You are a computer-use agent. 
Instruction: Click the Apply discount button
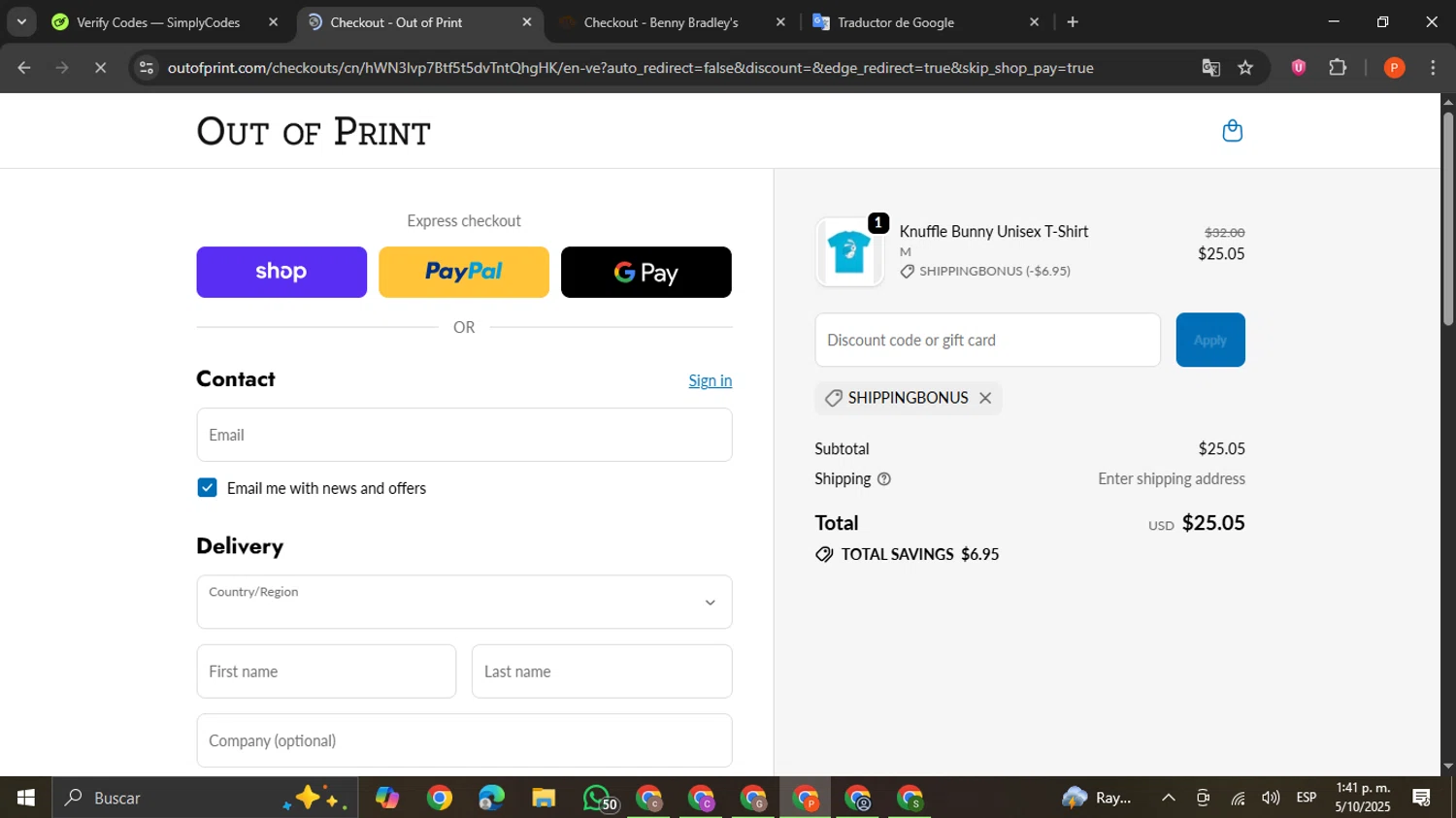1210,340
